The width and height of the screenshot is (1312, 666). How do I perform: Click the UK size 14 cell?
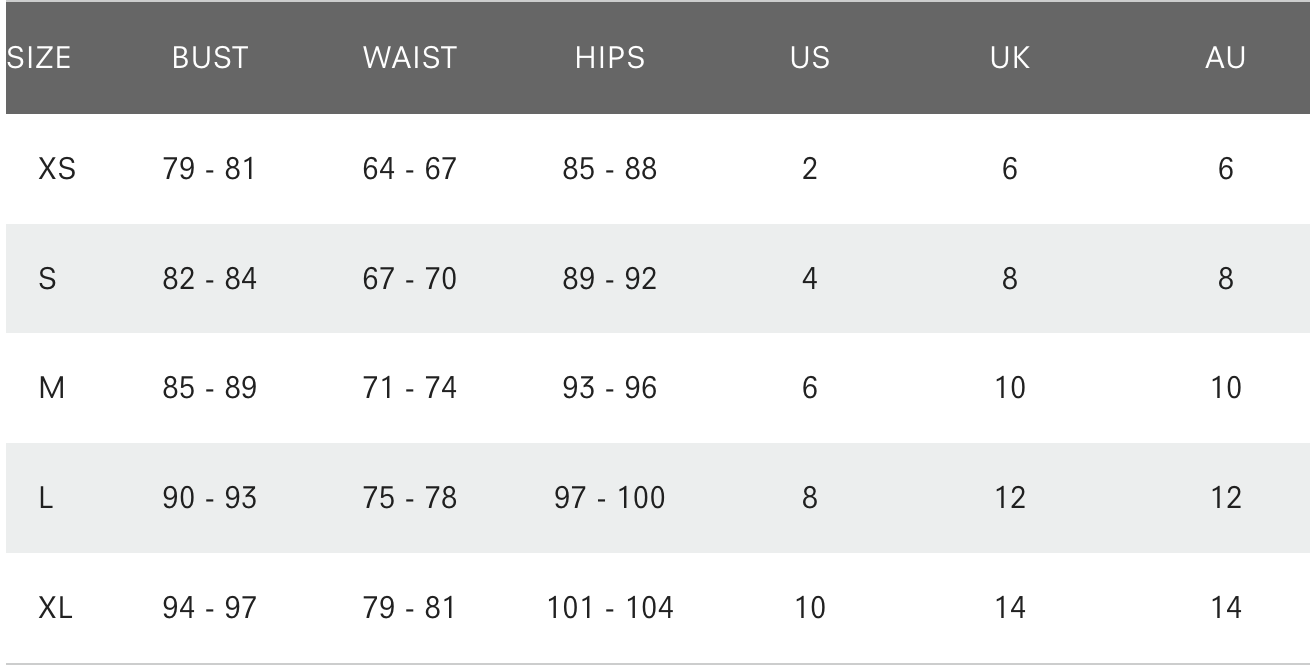(x=1010, y=607)
